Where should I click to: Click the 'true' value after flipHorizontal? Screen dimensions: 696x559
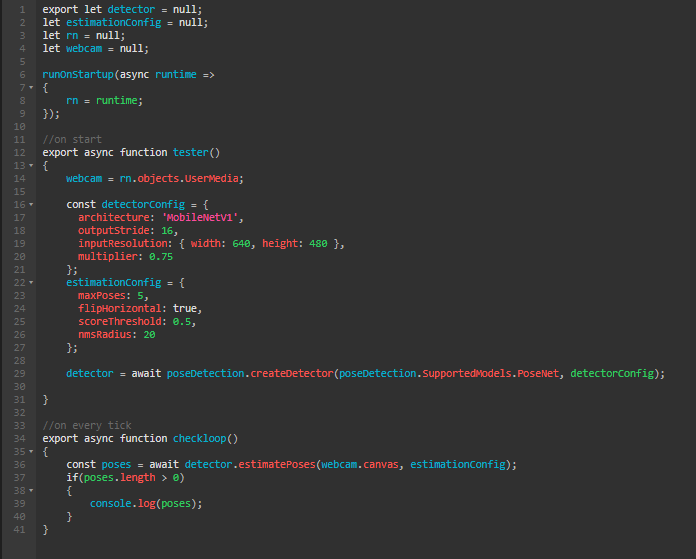click(x=185, y=309)
